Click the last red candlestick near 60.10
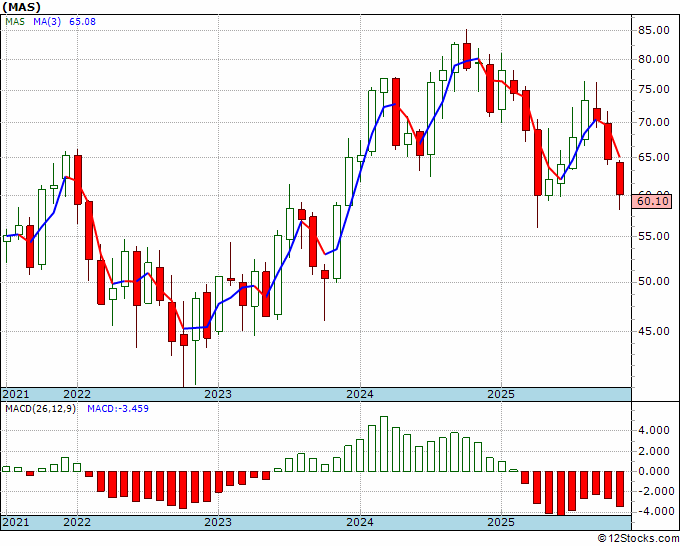The height and width of the screenshot is (546, 680). [x=620, y=179]
